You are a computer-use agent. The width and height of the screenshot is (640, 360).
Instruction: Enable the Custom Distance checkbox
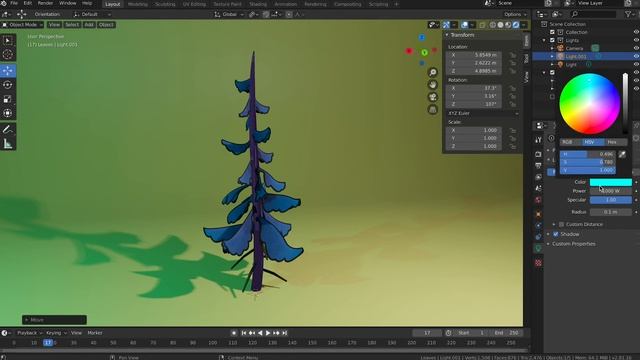[x=562, y=224]
